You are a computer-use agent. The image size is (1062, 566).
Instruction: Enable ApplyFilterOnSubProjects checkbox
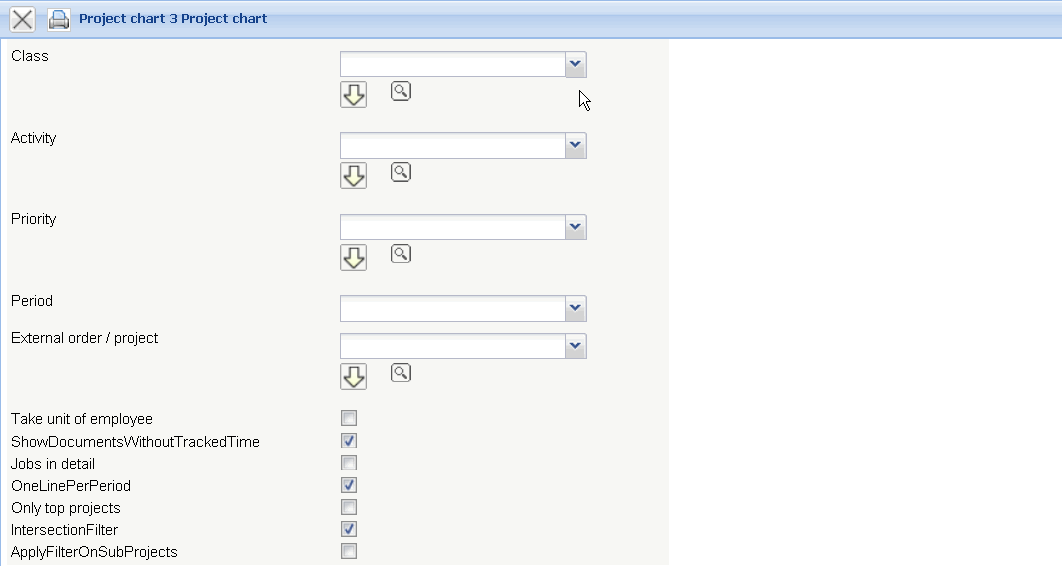(x=349, y=551)
